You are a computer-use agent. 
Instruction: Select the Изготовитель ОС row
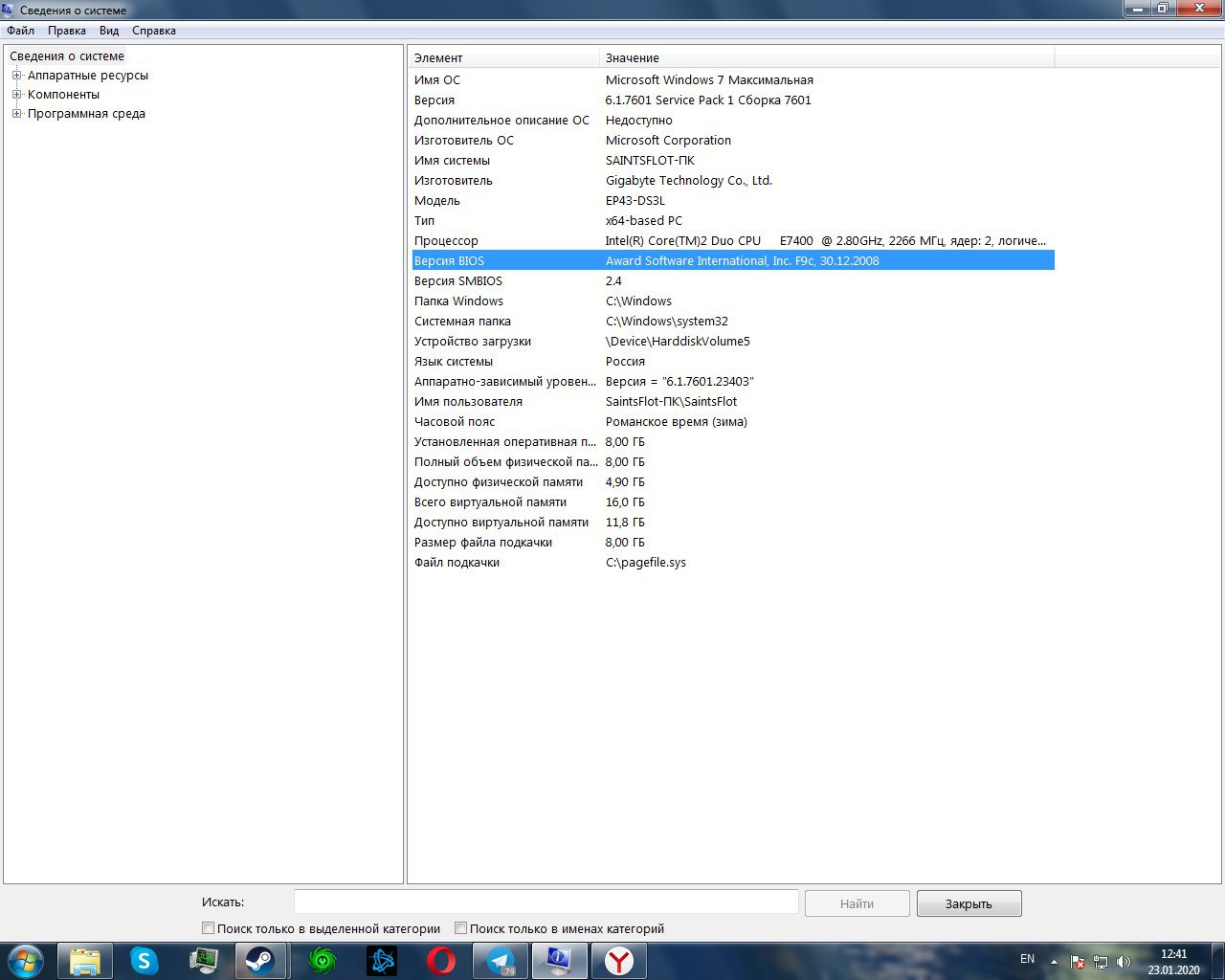(733, 141)
